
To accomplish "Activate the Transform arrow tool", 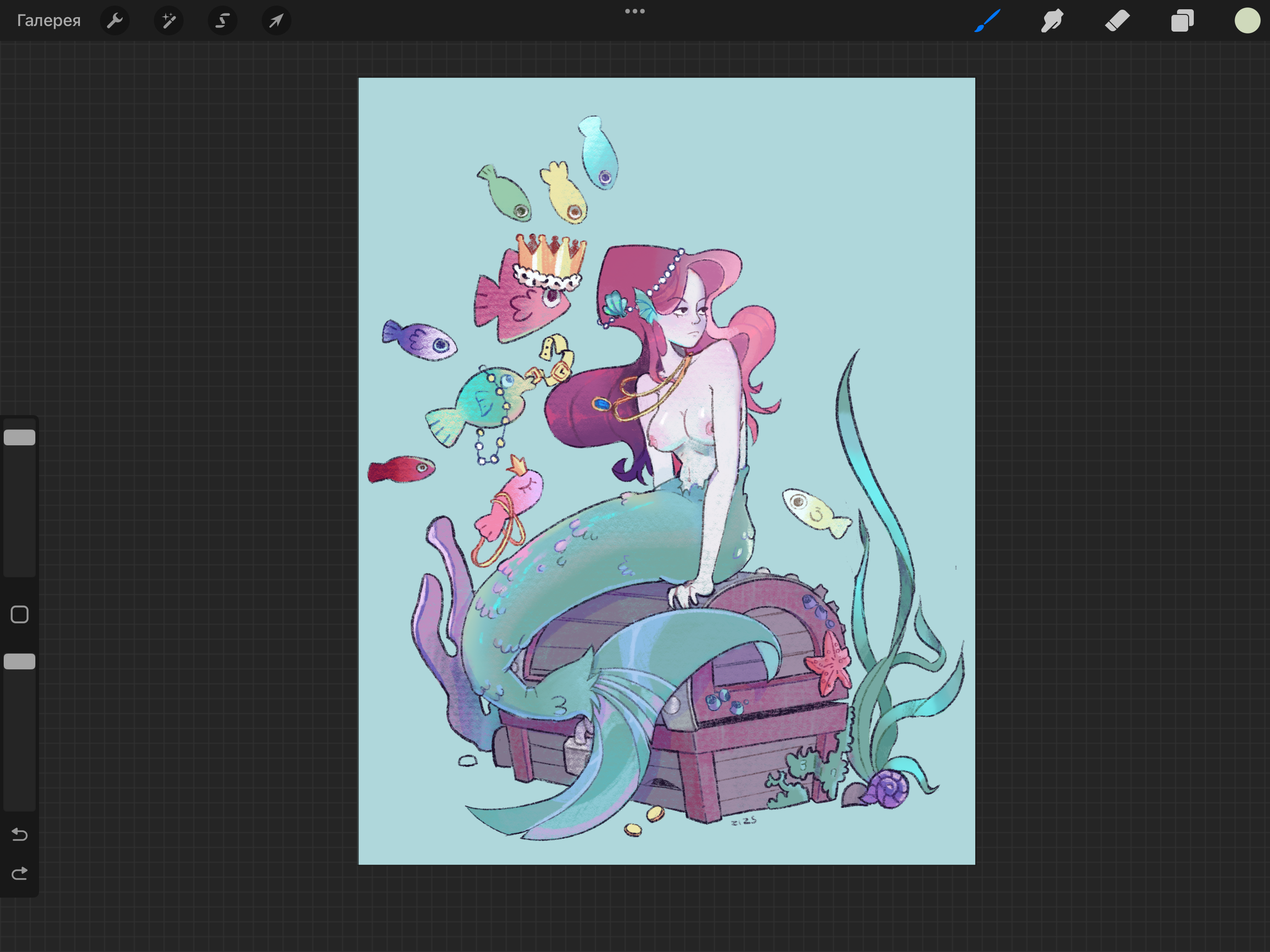I will [x=276, y=20].
